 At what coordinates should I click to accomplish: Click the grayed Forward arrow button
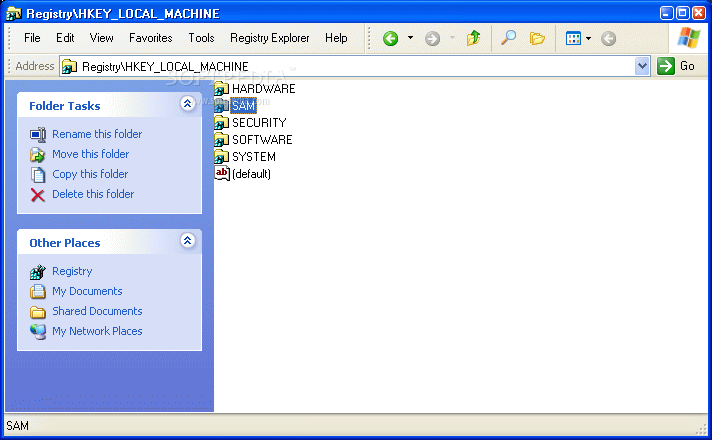point(432,39)
